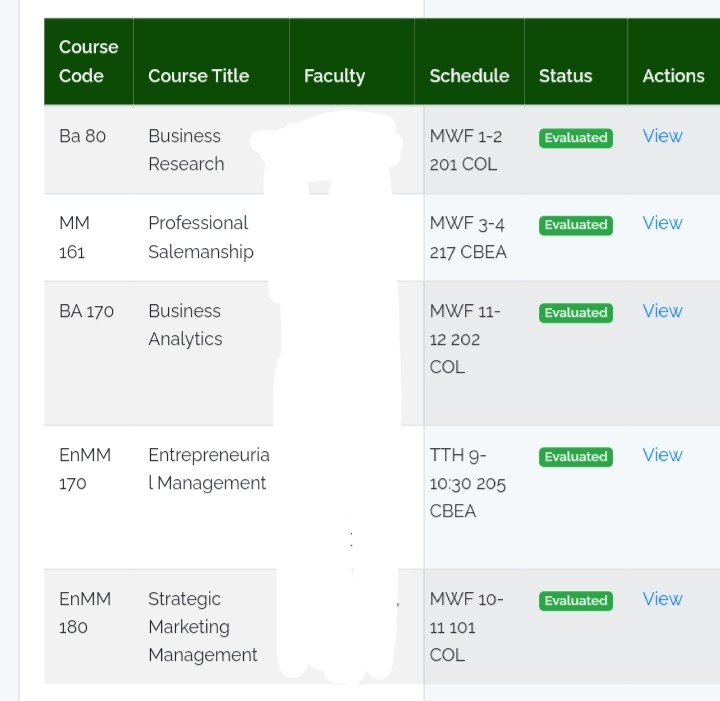Click Evaluated badge in BA 170 row
The height and width of the screenshot is (701, 720).
point(576,313)
